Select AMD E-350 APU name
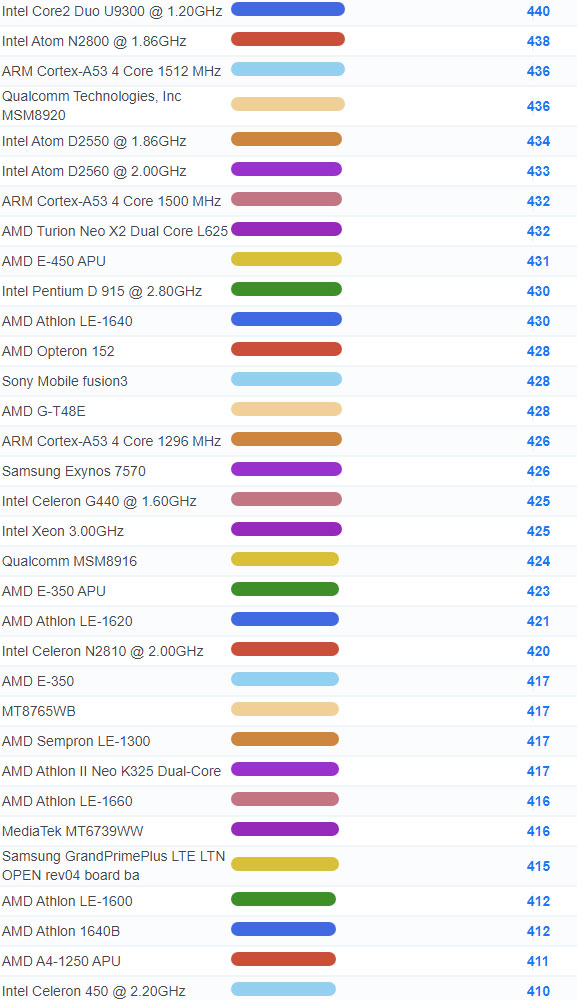Screen dimensions: 577x1000 pos(54,591)
